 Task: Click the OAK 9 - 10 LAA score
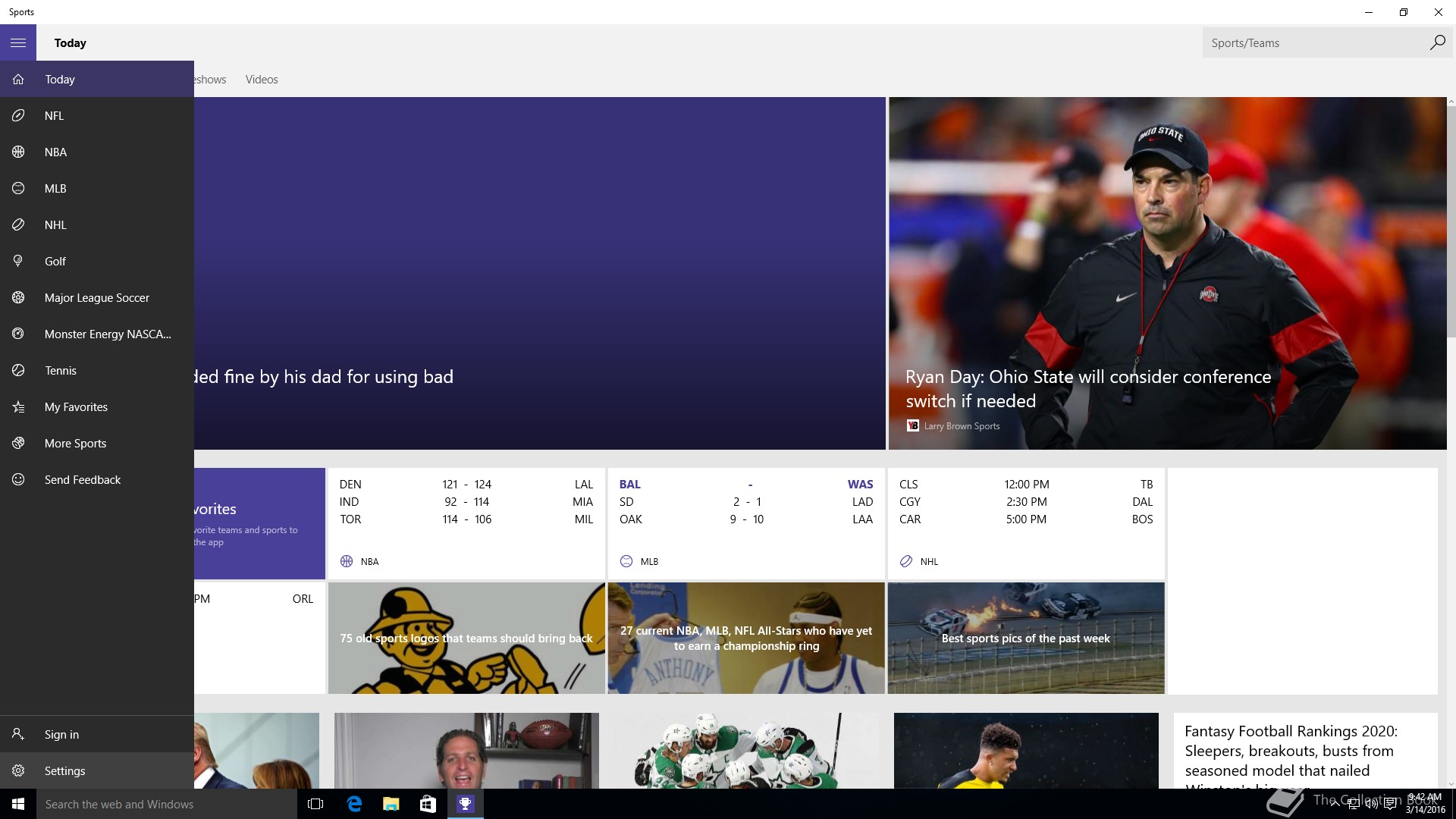(x=746, y=519)
